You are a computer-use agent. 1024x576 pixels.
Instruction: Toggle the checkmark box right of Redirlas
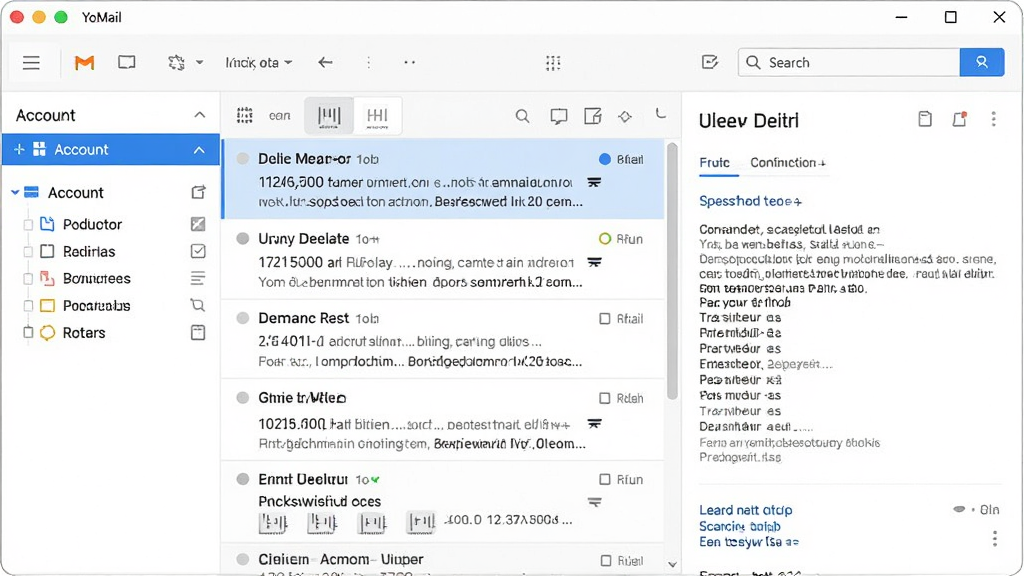coord(198,251)
